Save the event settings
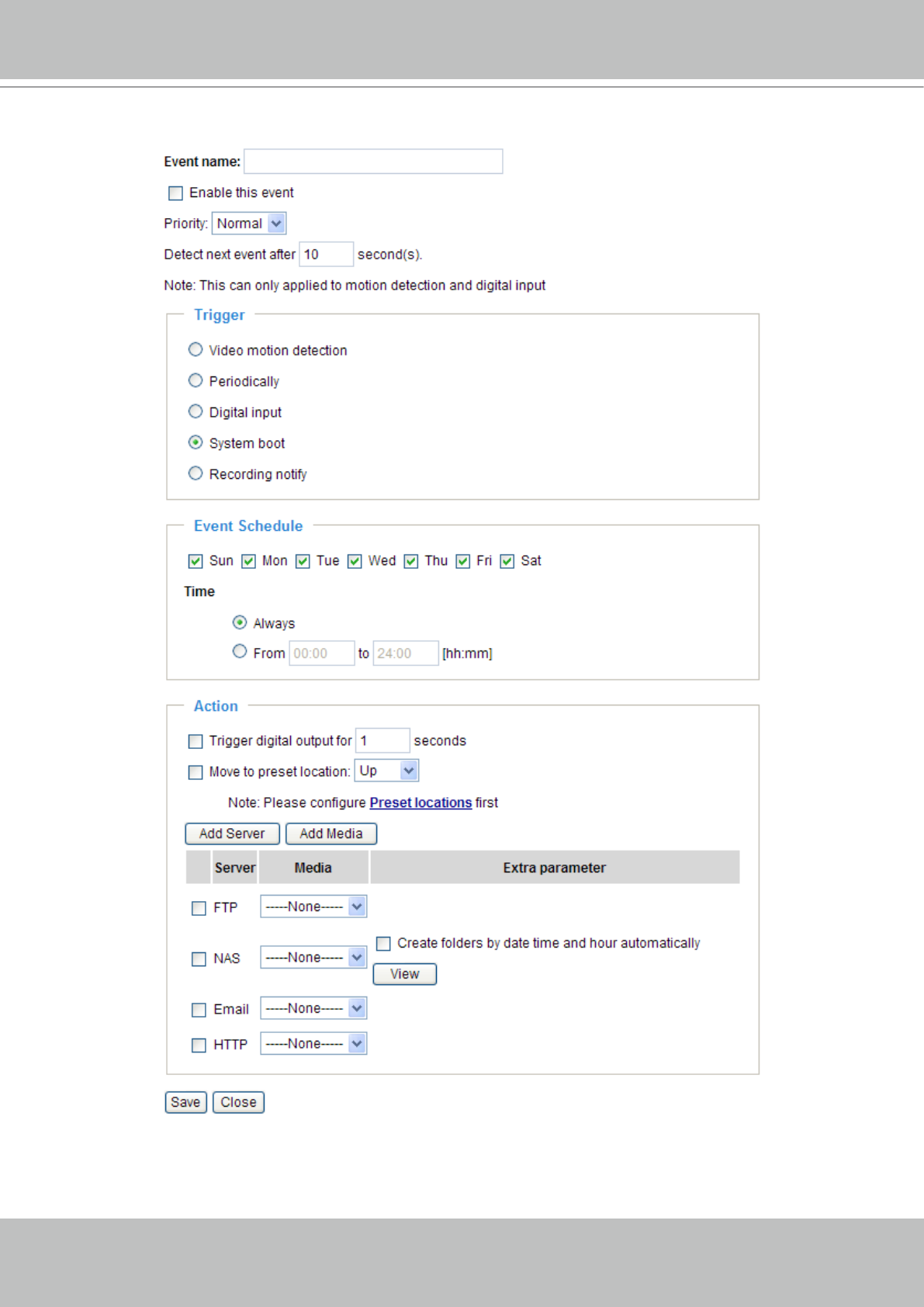Image resolution: width=924 pixels, height=1307 pixels. click(185, 1102)
